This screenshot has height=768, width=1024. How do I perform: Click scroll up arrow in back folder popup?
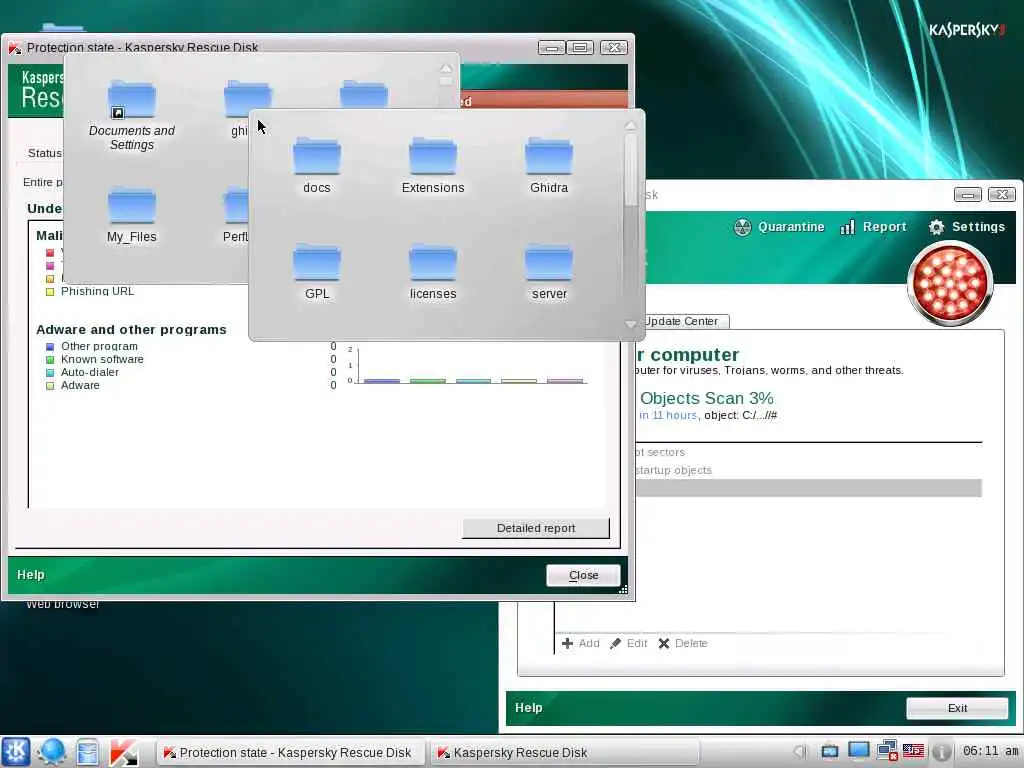pos(446,68)
